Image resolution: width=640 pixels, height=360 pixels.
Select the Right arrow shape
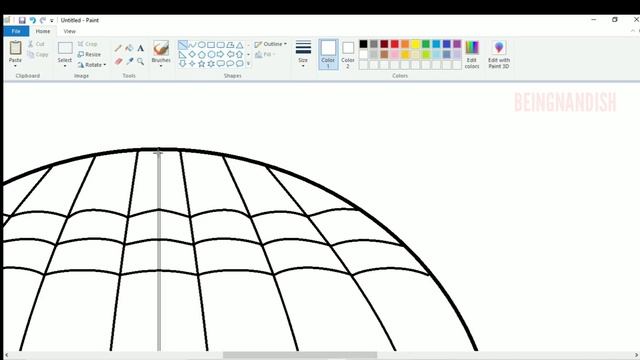(220, 54)
